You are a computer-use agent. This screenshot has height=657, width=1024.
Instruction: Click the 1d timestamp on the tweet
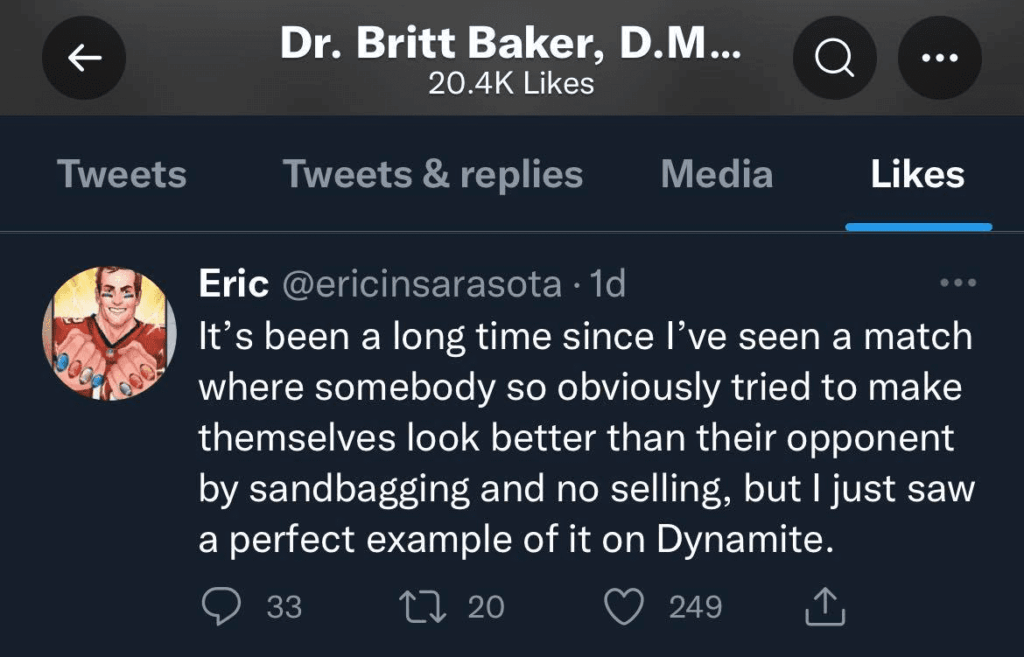point(608,285)
